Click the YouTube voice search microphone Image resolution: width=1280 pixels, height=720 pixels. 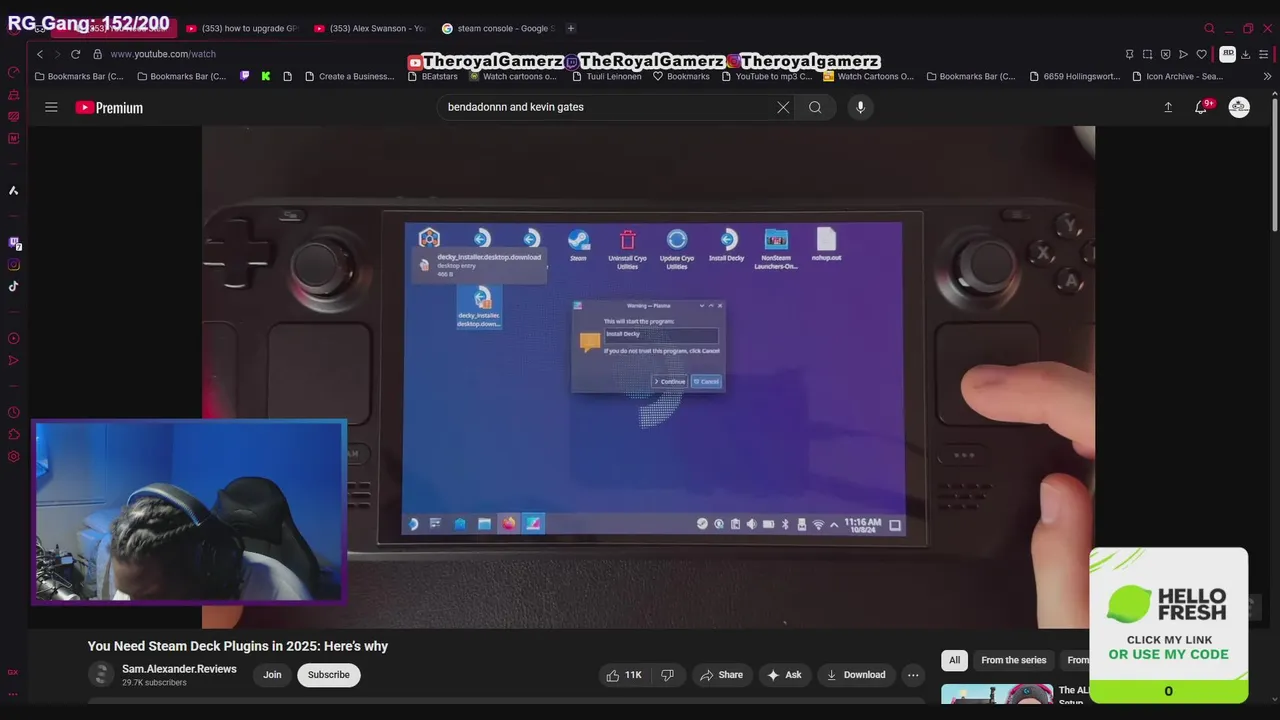pyautogui.click(x=860, y=107)
